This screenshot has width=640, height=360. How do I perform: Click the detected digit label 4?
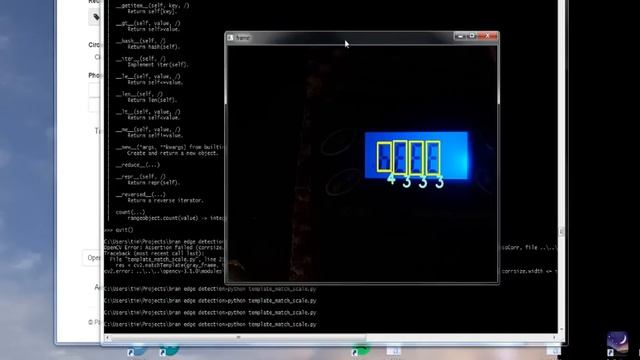point(391,179)
